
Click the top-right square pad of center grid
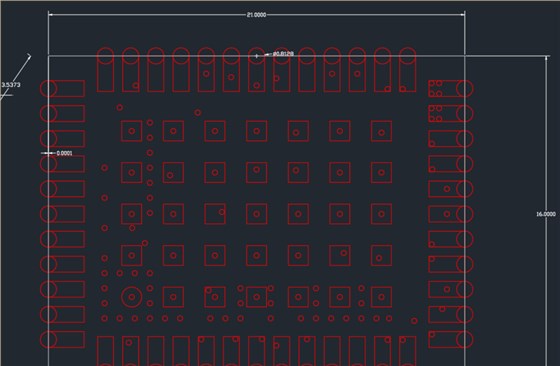(x=381, y=131)
